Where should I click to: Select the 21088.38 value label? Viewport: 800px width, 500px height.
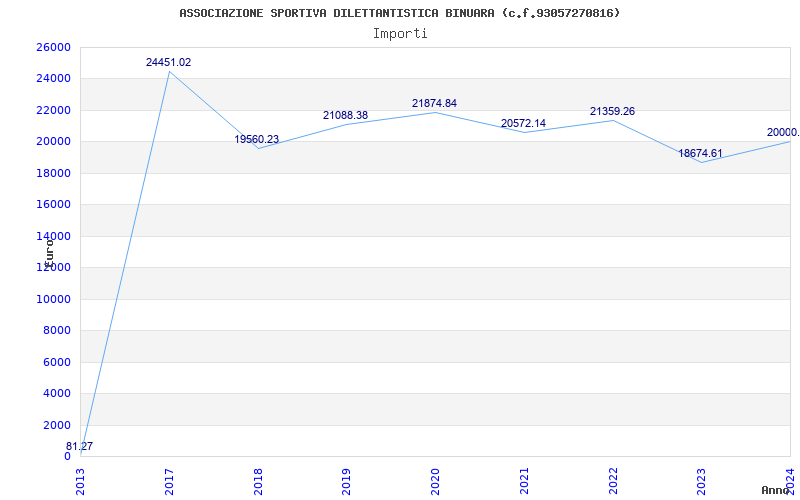point(345,115)
